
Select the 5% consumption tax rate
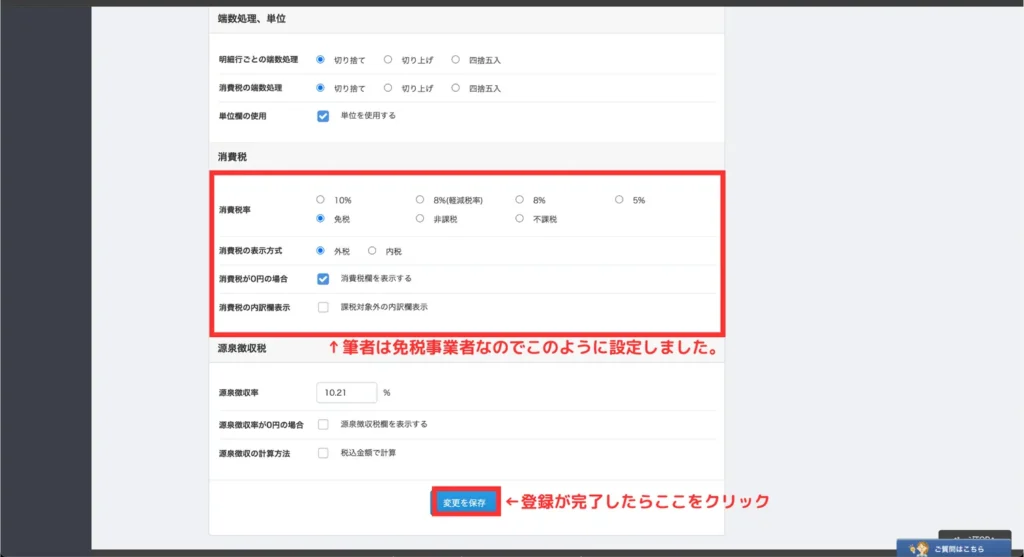(619, 200)
